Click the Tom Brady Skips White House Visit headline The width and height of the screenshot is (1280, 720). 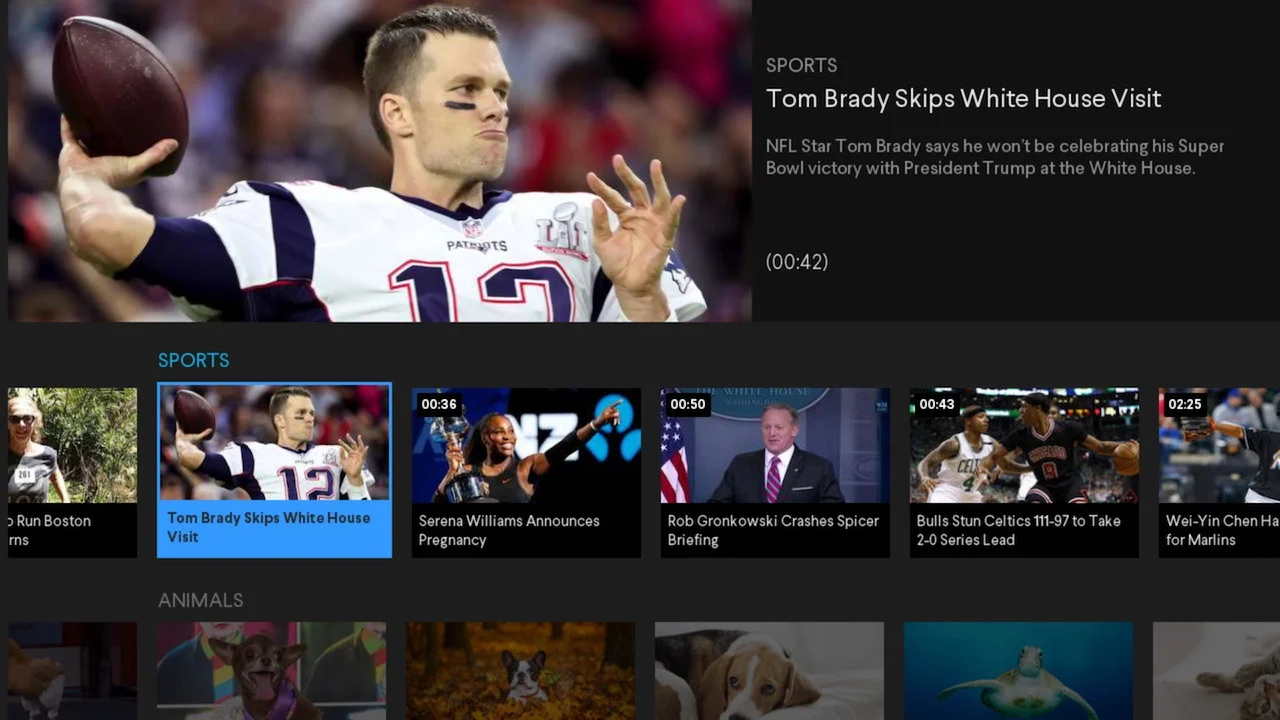(963, 99)
